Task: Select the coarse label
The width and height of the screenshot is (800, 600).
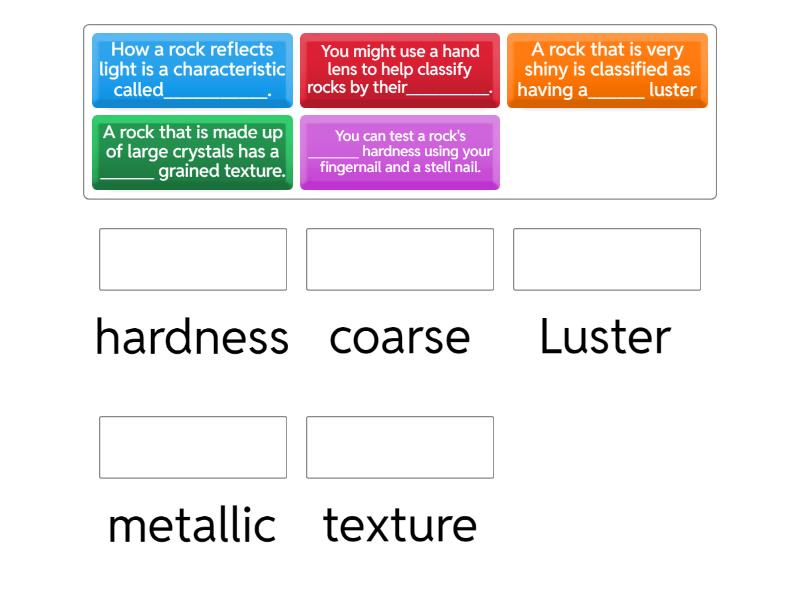Action: coord(400,338)
